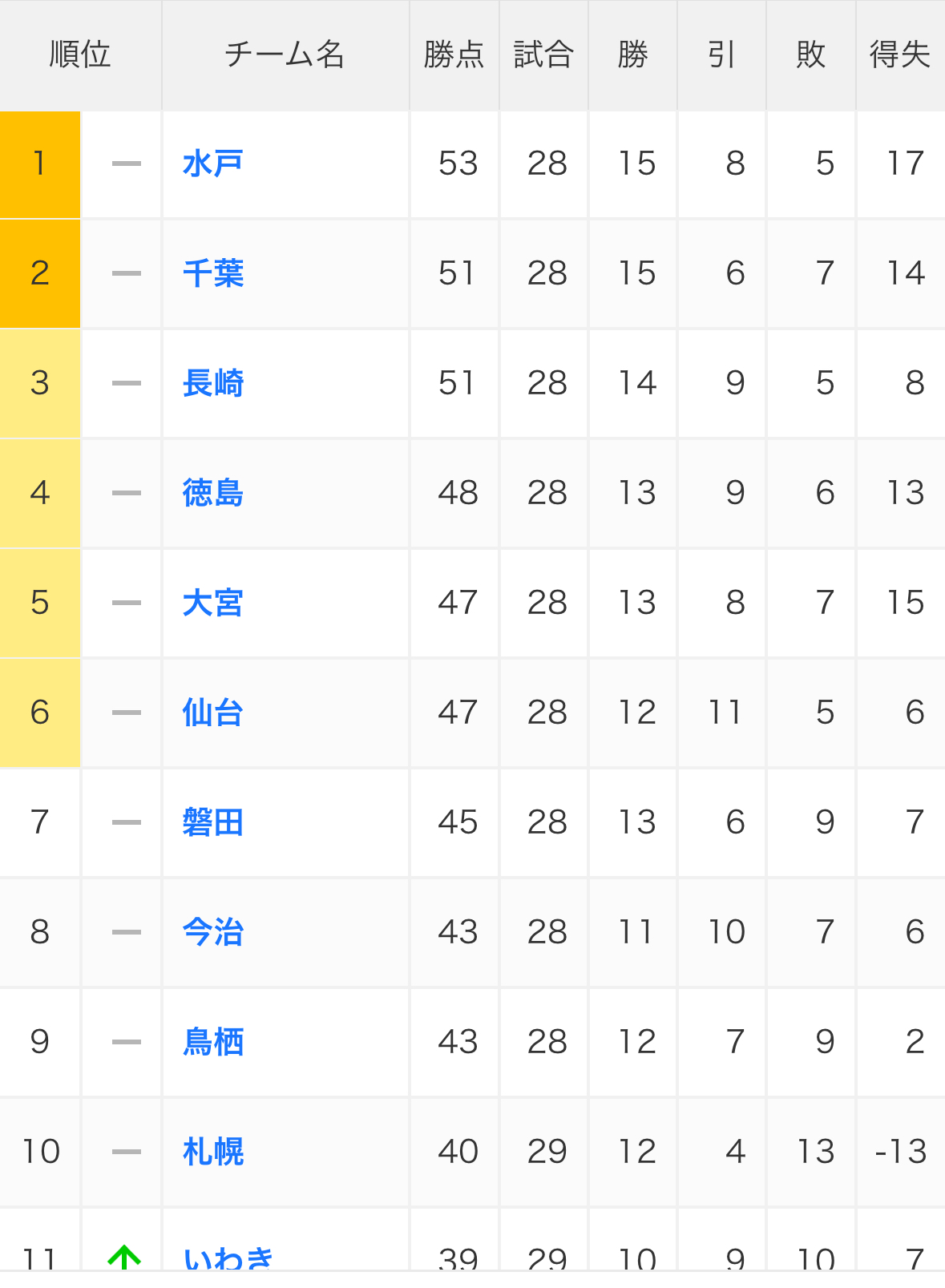Click the no-change dash icon beside 札幌

point(127,1152)
